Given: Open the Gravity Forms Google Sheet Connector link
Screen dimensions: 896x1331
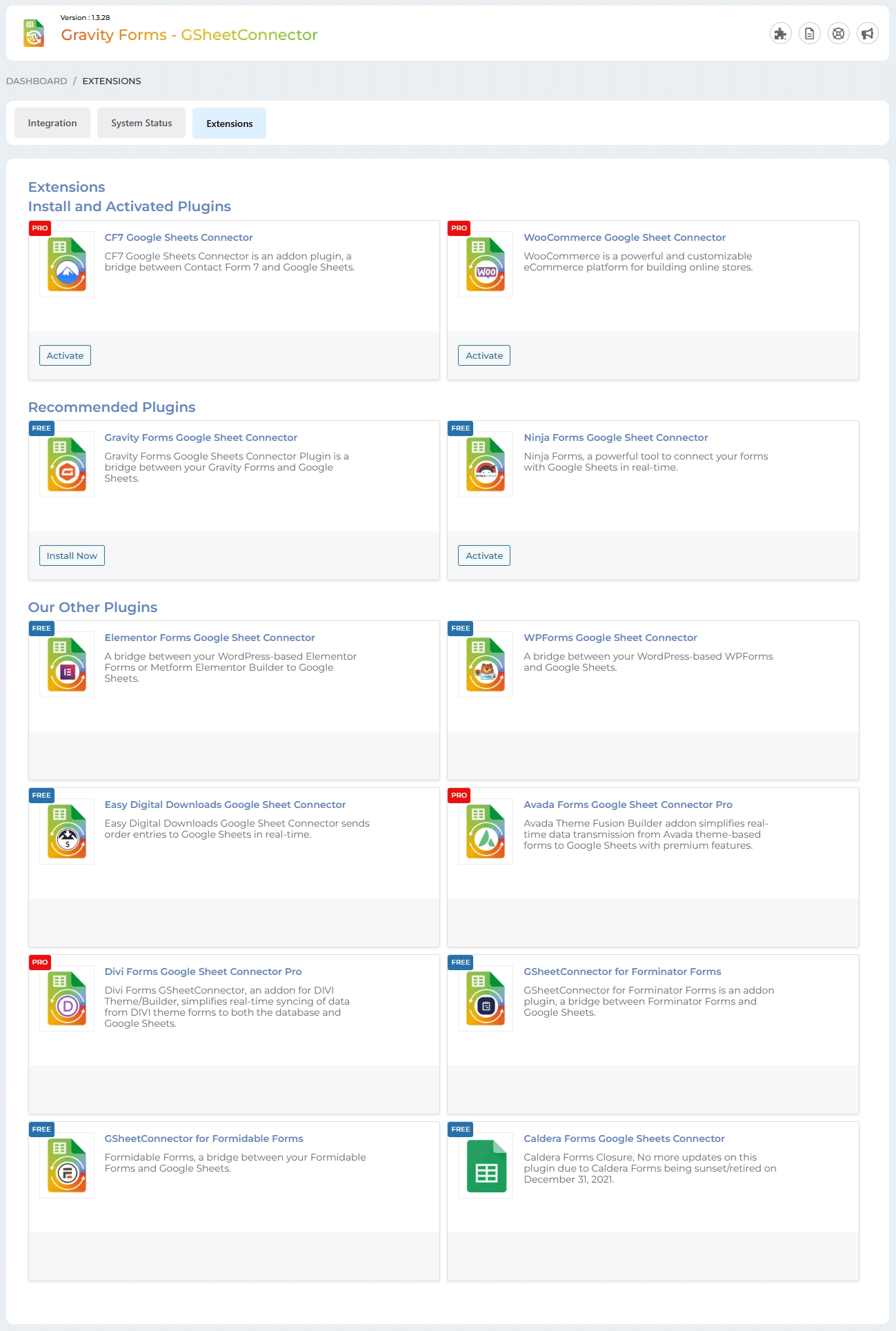Looking at the screenshot, I should point(201,437).
